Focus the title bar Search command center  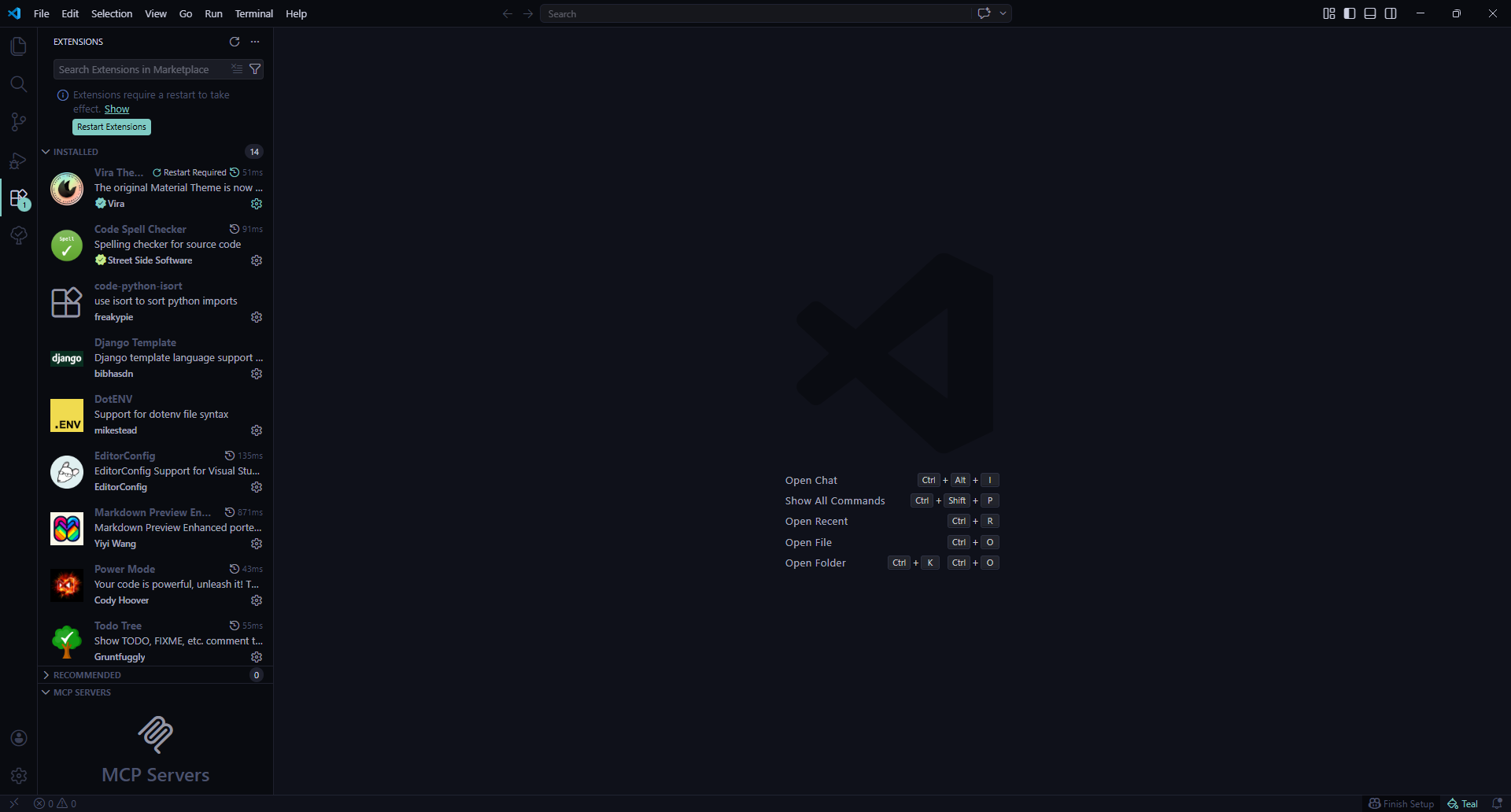755,13
